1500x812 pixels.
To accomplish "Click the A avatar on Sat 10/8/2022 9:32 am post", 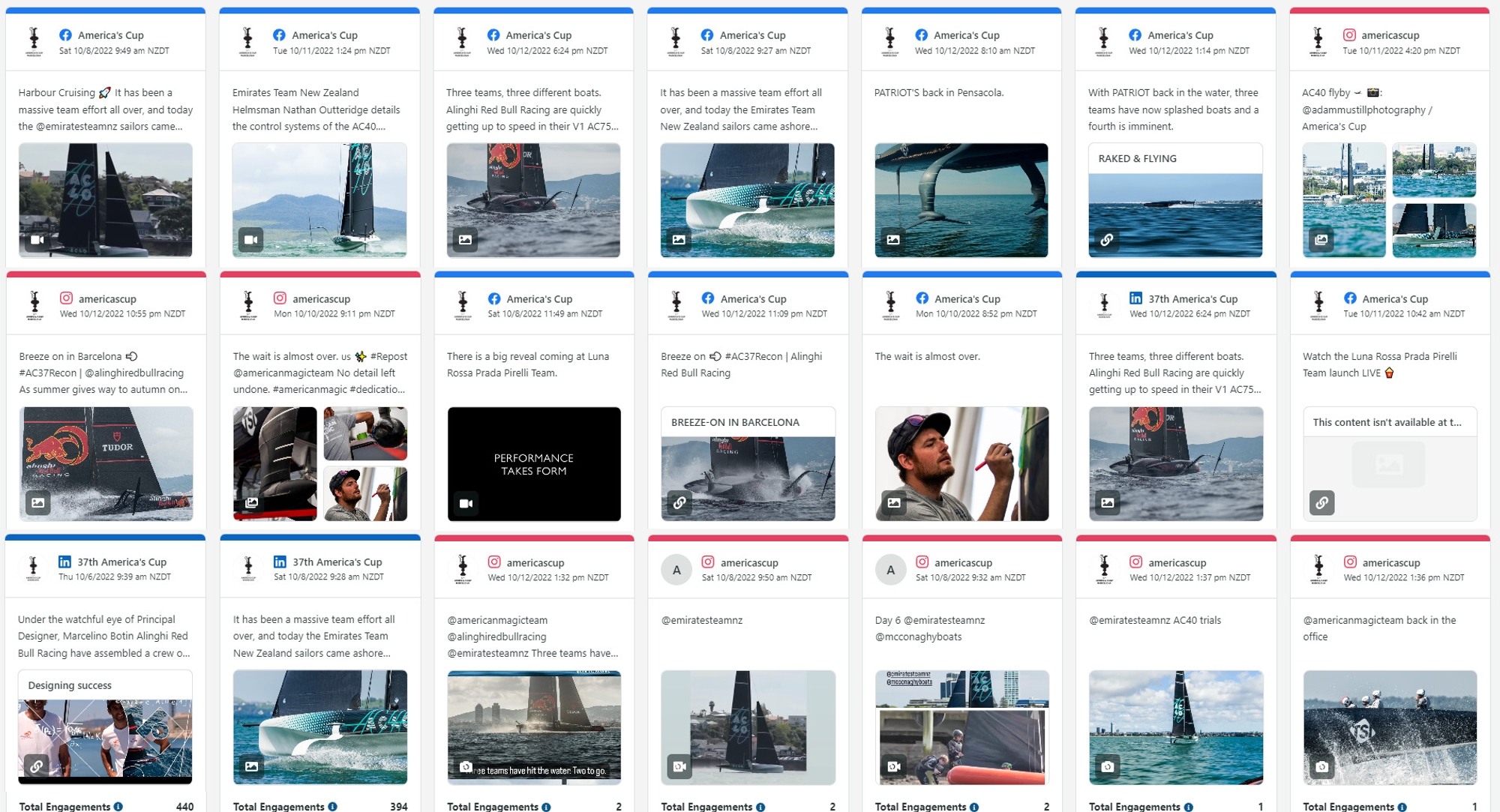I will coord(891,570).
